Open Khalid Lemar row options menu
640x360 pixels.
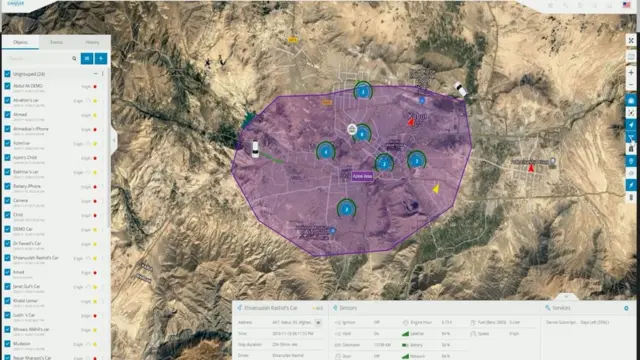(102, 301)
